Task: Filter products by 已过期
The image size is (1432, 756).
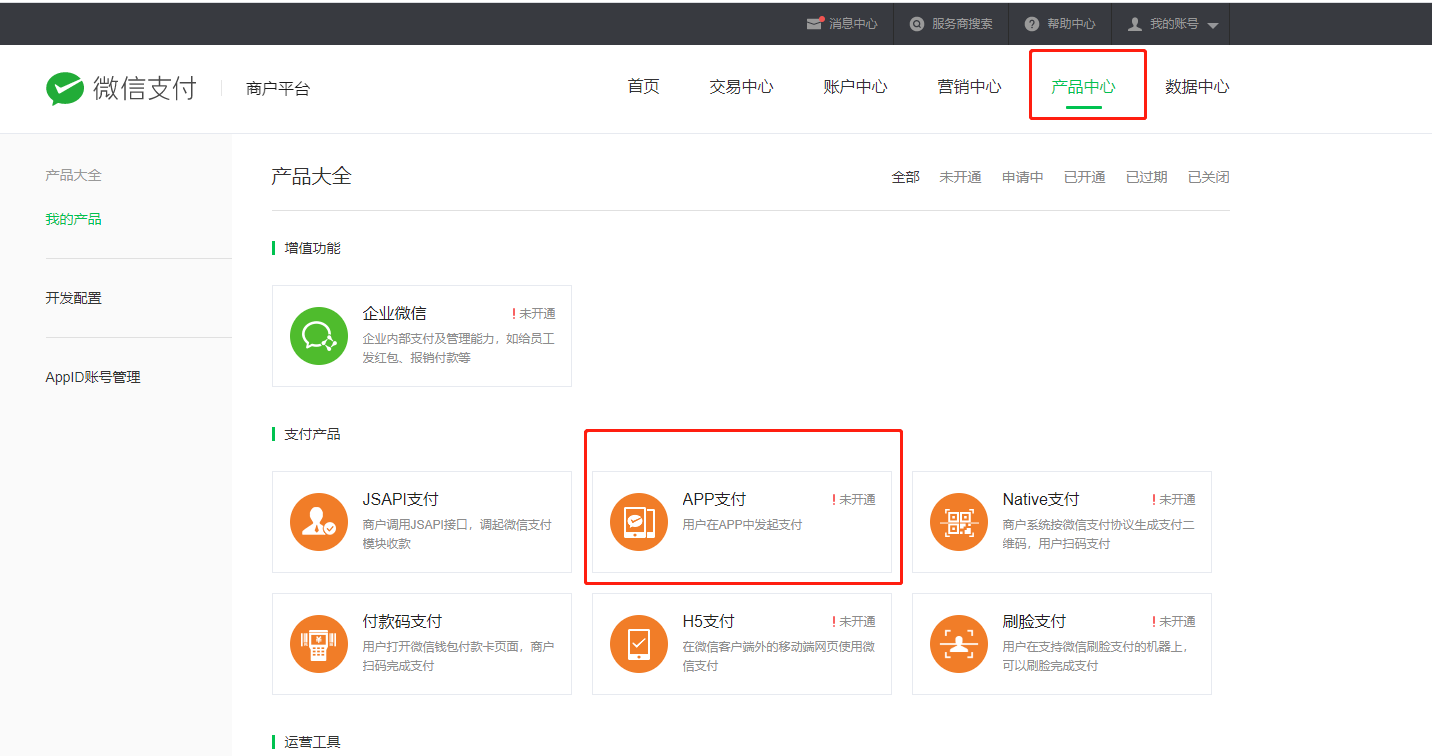Action: 1147,177
